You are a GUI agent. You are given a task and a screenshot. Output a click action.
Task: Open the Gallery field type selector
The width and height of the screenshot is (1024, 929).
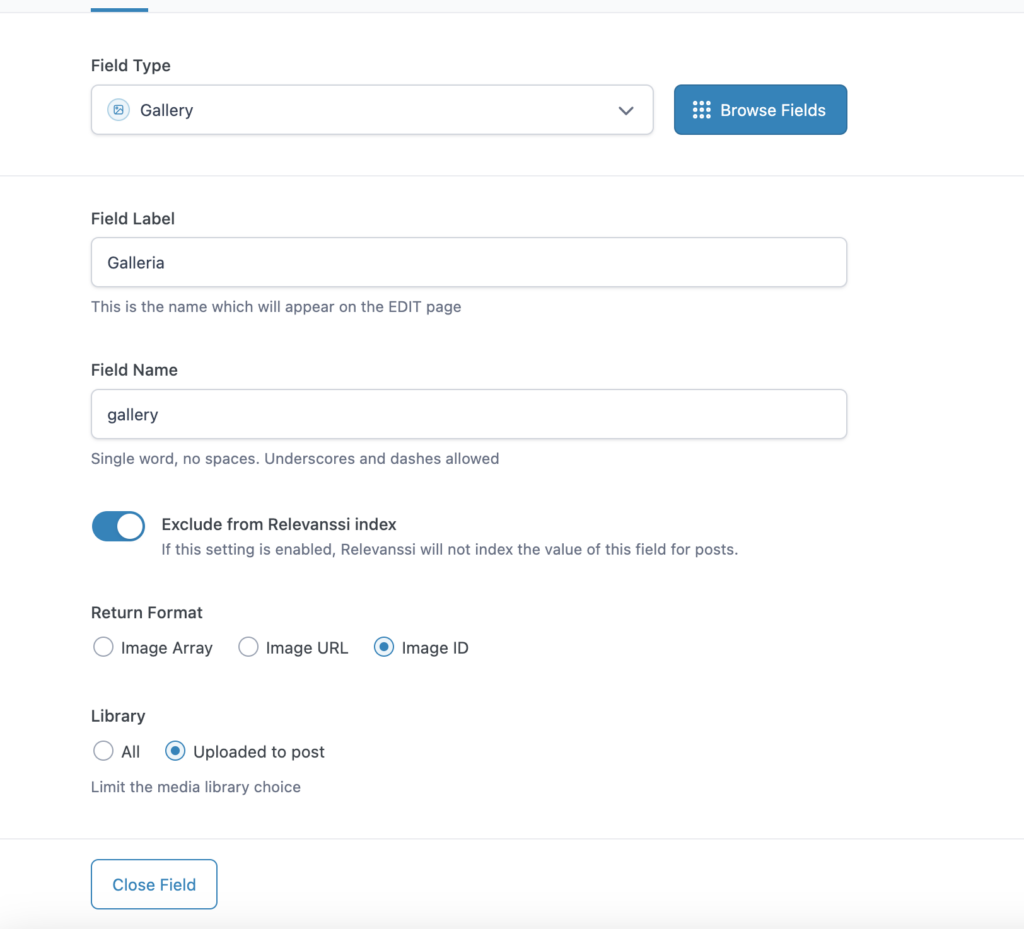tap(372, 110)
